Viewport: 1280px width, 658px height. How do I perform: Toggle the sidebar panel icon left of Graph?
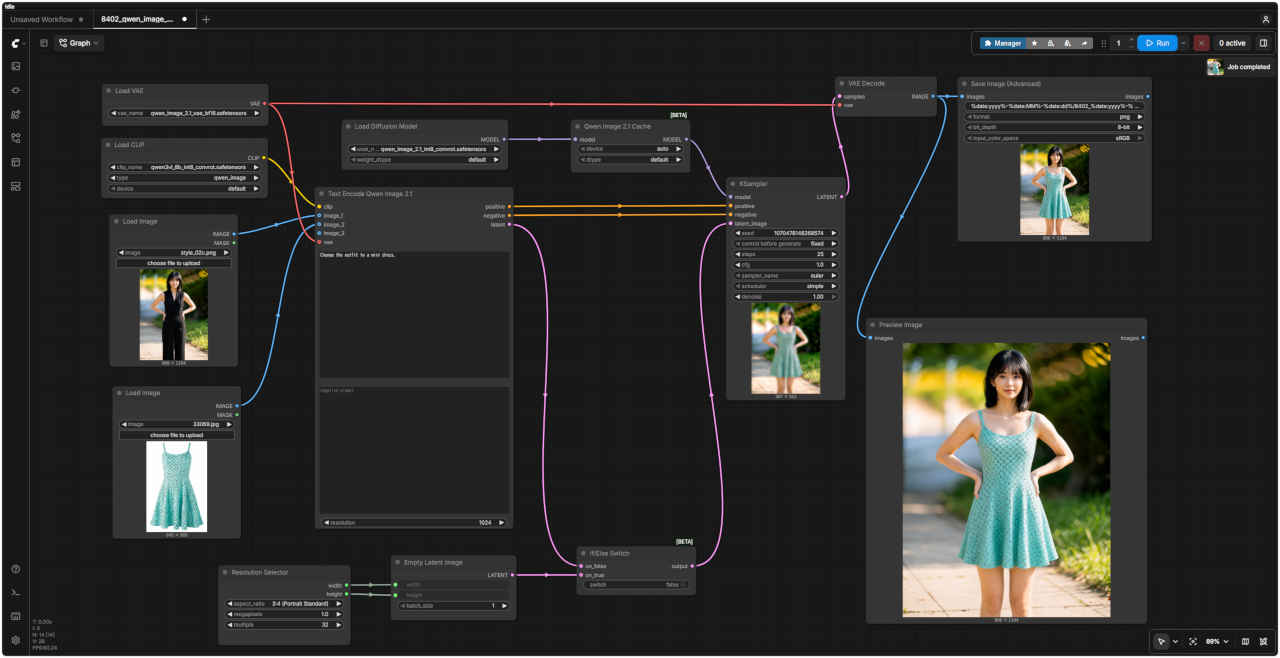44,43
